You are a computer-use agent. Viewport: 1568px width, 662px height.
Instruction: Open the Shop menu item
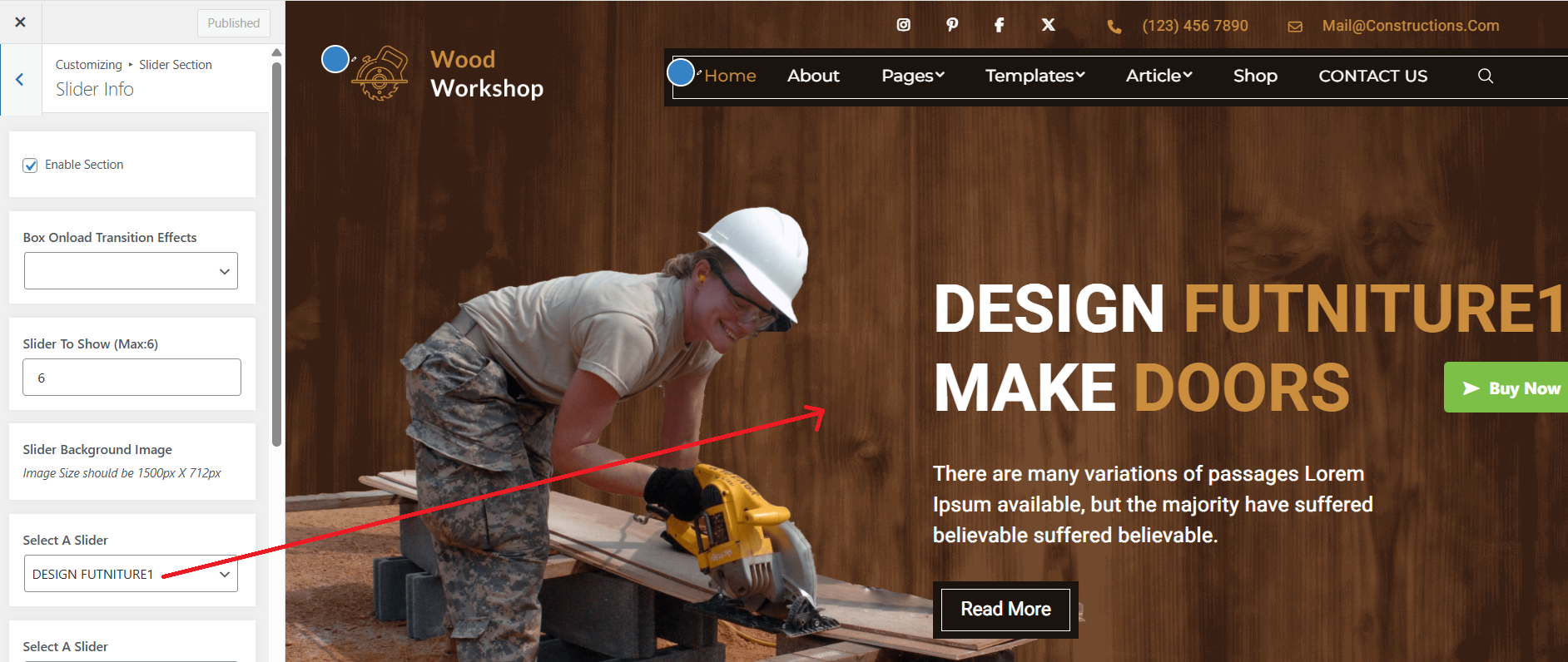(1254, 76)
